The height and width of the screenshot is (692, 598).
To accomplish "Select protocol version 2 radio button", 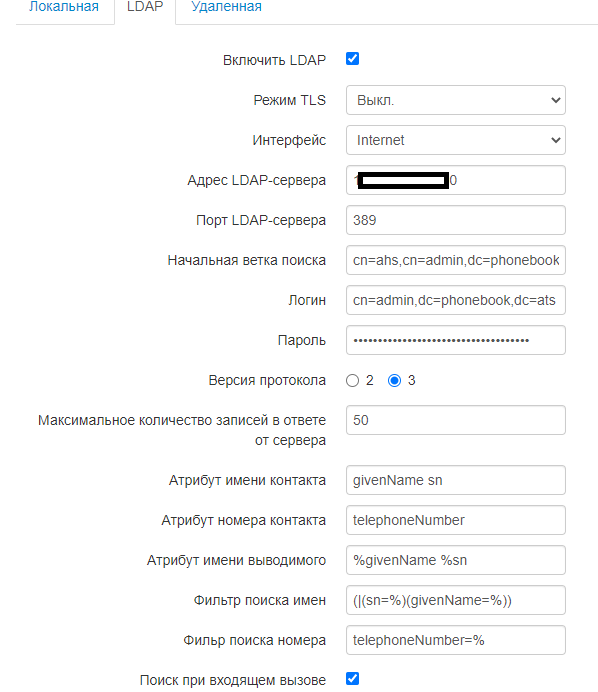I will click(352, 380).
